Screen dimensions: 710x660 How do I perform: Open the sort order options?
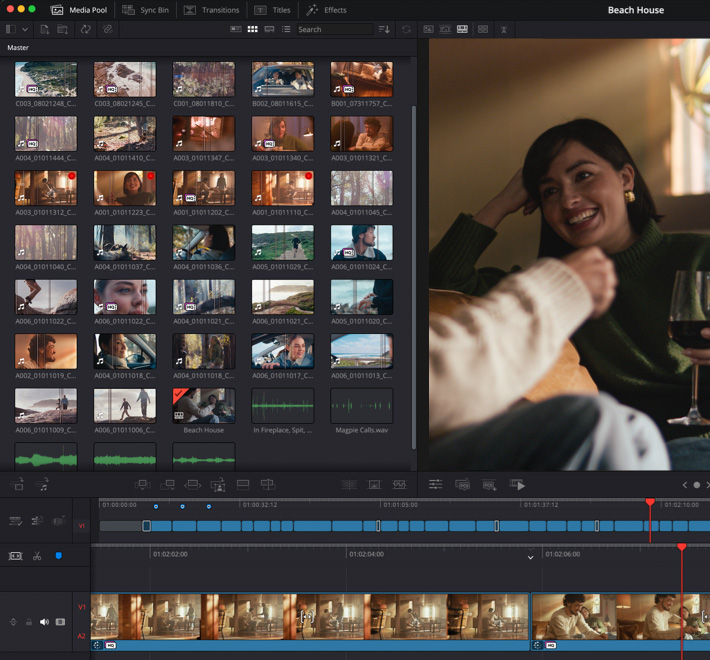[x=385, y=30]
